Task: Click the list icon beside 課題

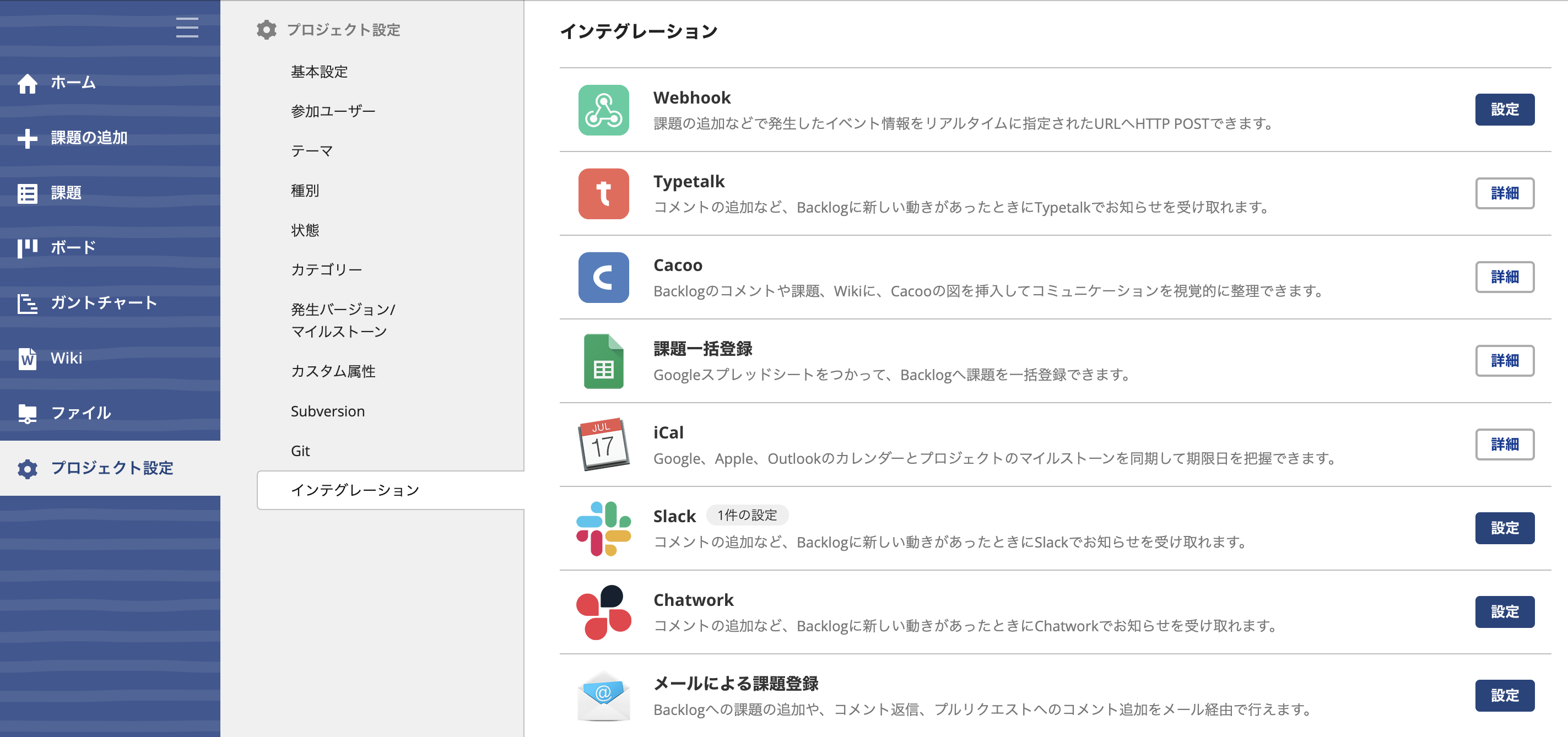Action: pyautogui.click(x=28, y=193)
